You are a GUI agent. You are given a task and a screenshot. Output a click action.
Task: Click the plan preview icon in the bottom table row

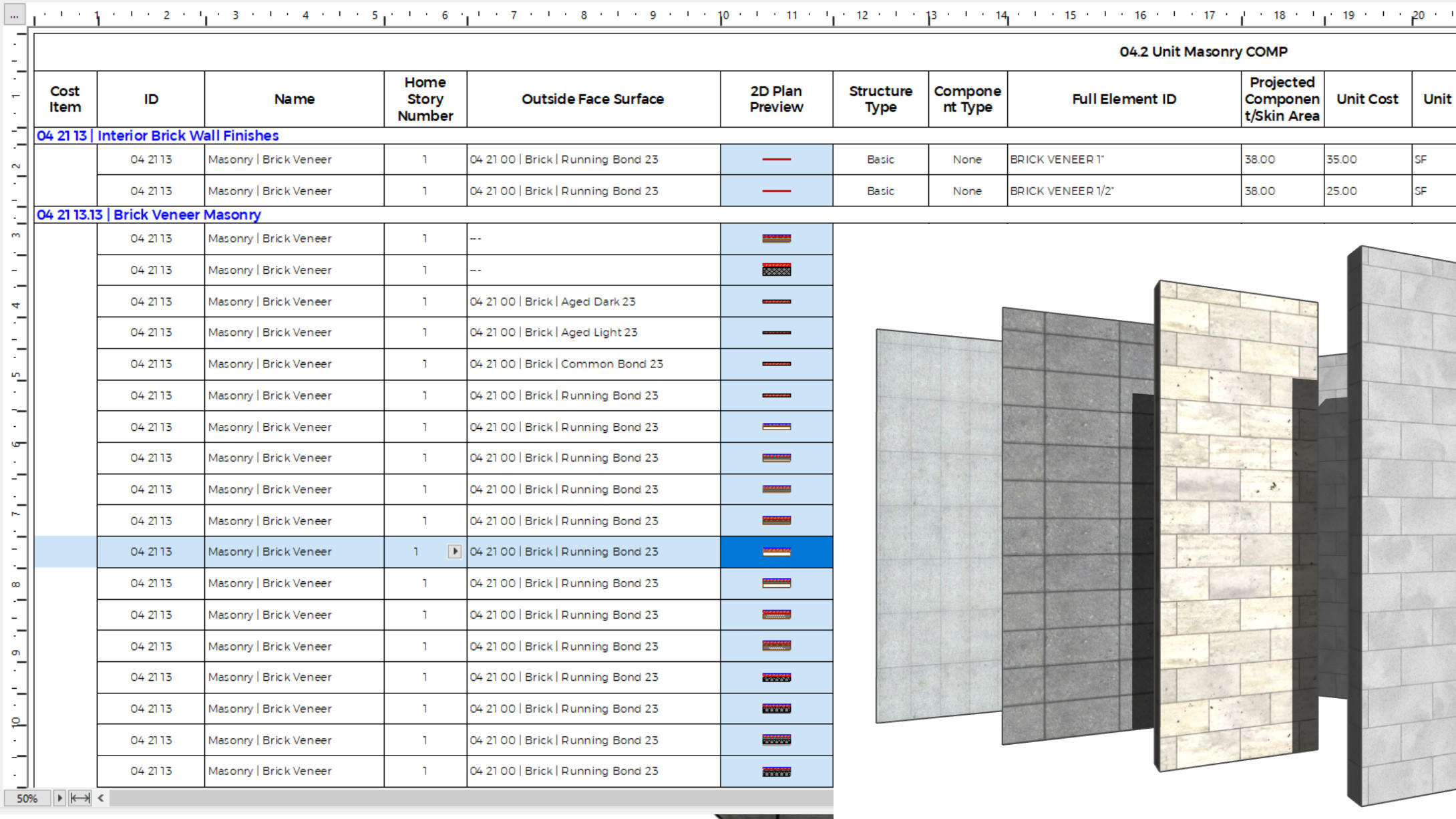pyautogui.click(x=776, y=772)
